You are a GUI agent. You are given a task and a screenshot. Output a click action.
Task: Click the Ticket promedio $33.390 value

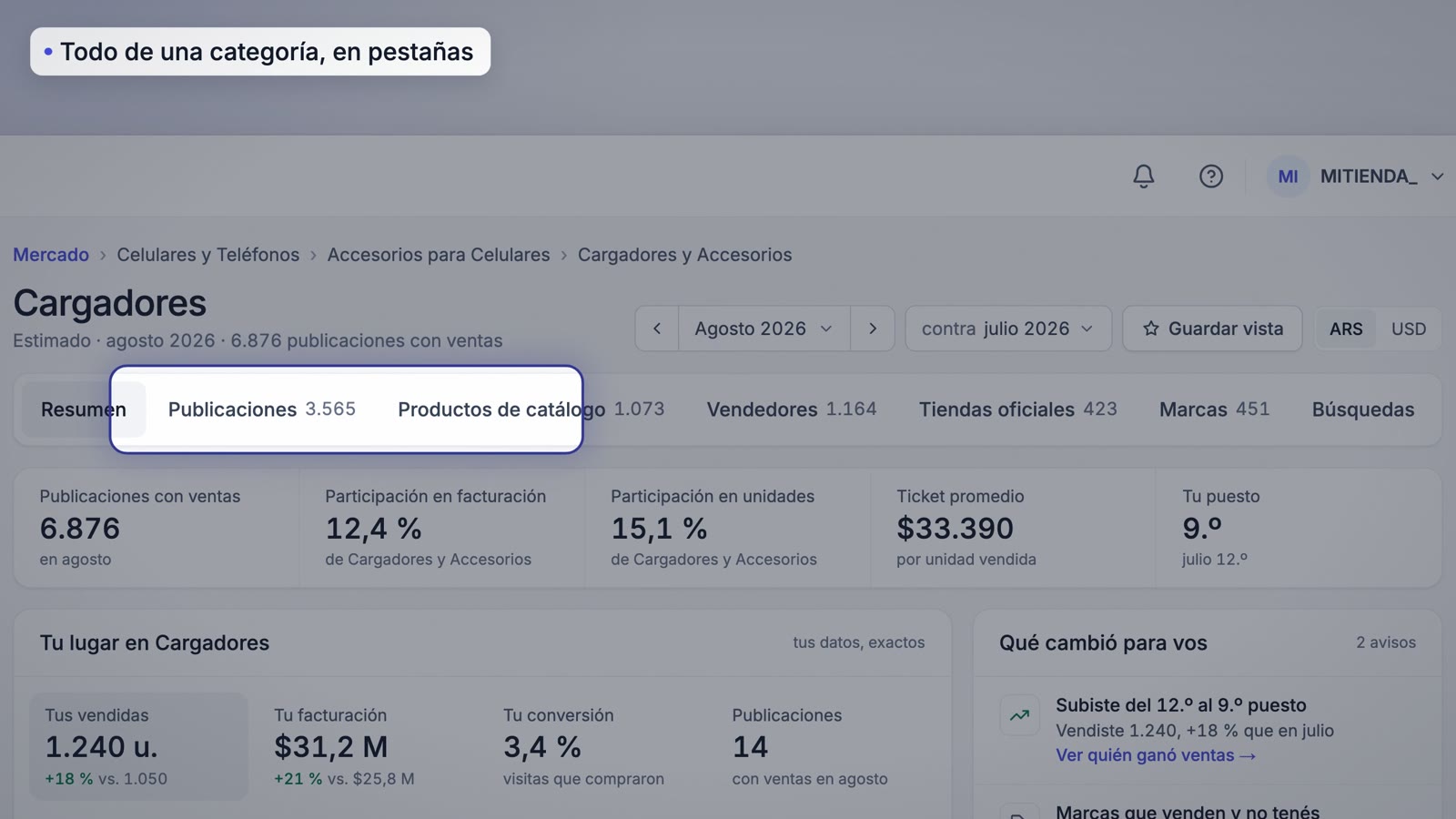point(955,528)
